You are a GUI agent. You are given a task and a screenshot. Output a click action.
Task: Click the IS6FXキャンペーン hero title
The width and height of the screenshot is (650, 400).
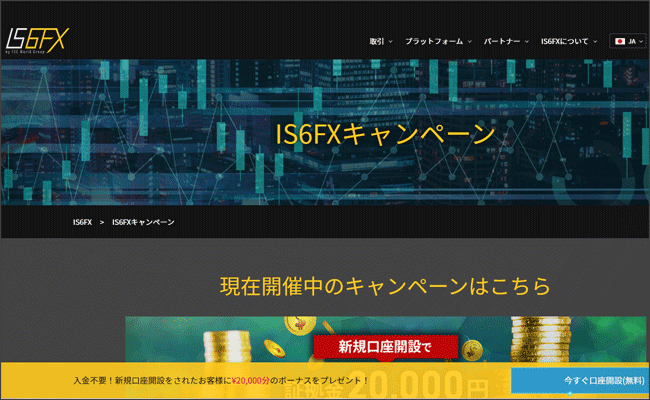(x=385, y=134)
